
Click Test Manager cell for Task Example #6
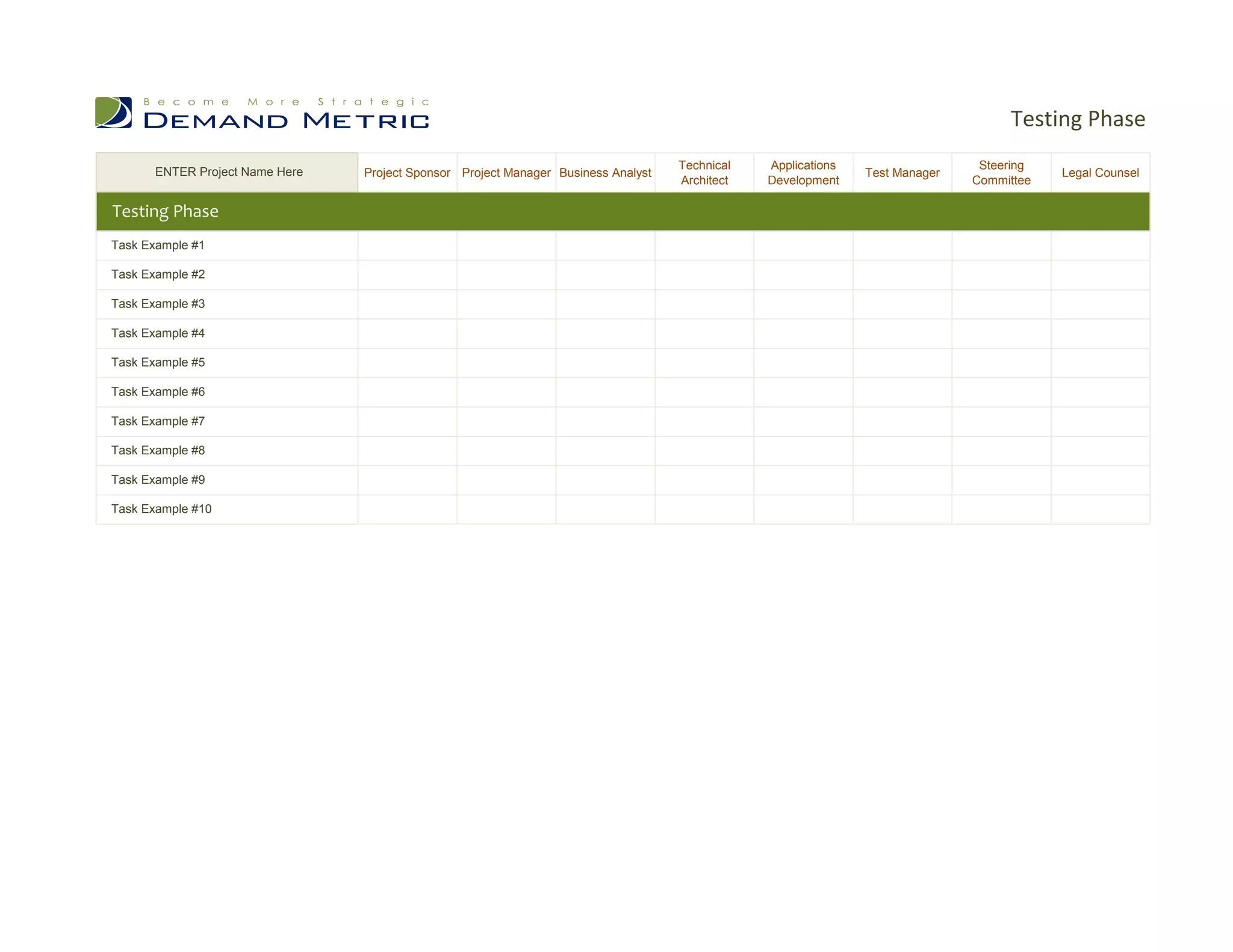coord(902,392)
